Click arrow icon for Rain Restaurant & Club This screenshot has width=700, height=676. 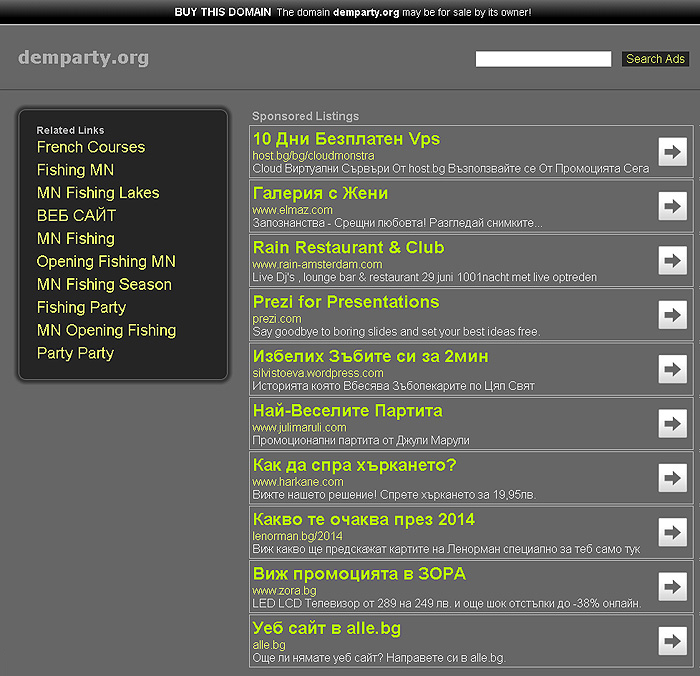(672, 260)
